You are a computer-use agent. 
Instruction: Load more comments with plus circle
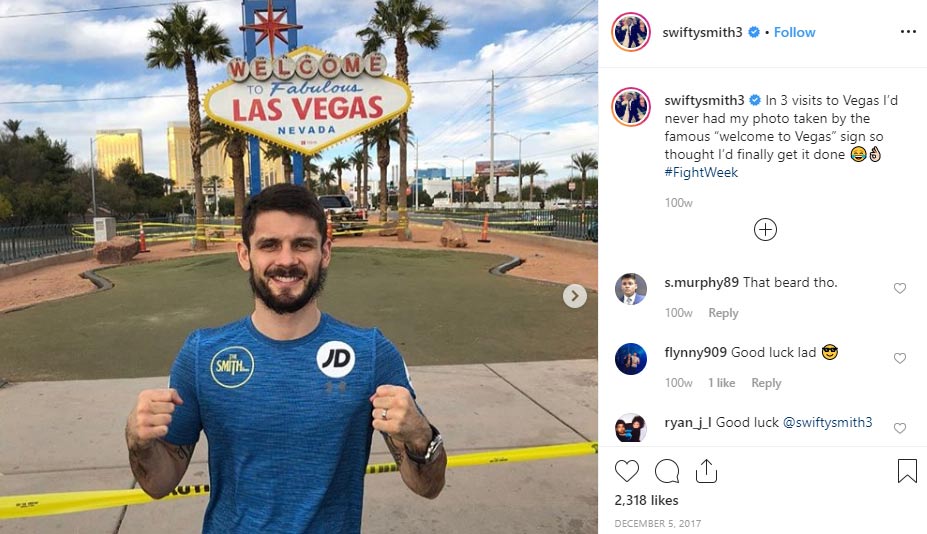(x=765, y=229)
